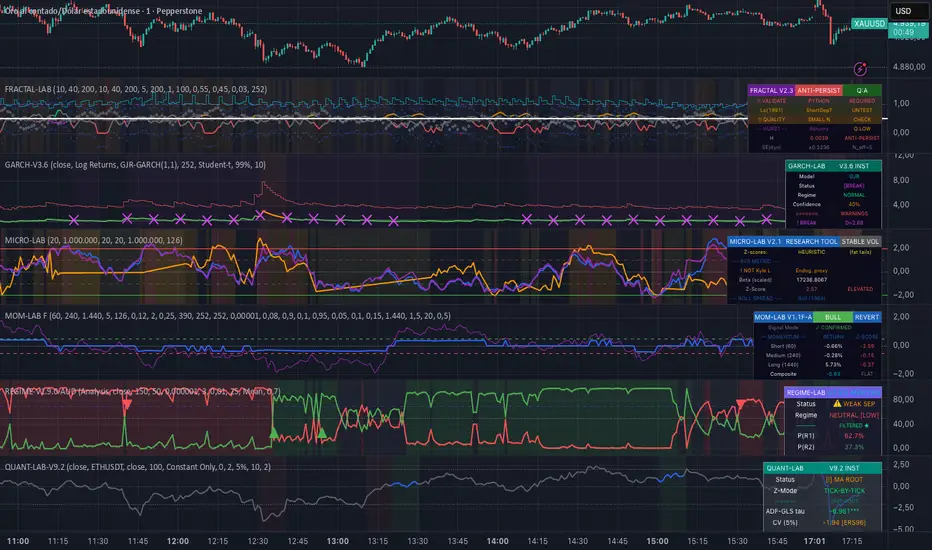The width and height of the screenshot is (932, 550).
Task: Click the yellow warning icon beside WEAK SEP
Action: click(x=837, y=404)
